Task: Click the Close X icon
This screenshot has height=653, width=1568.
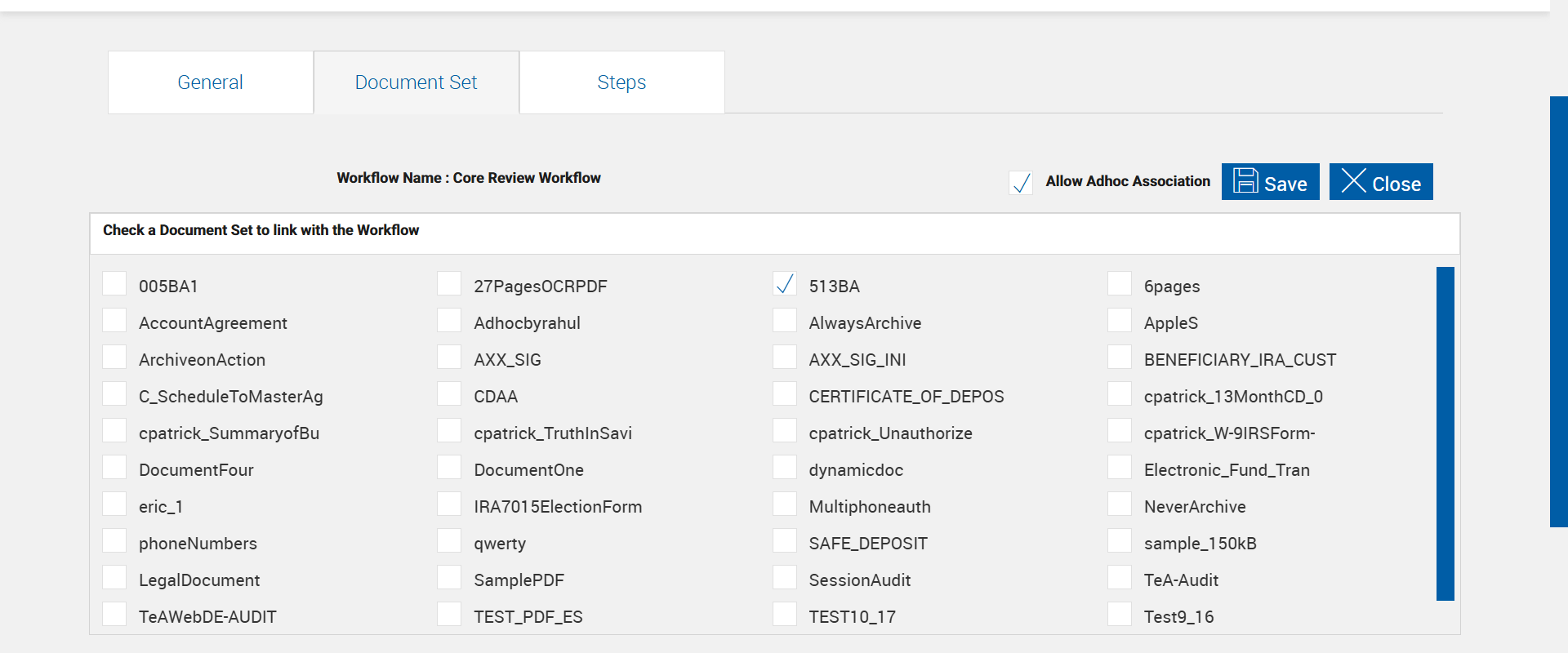Action: pyautogui.click(x=1353, y=180)
